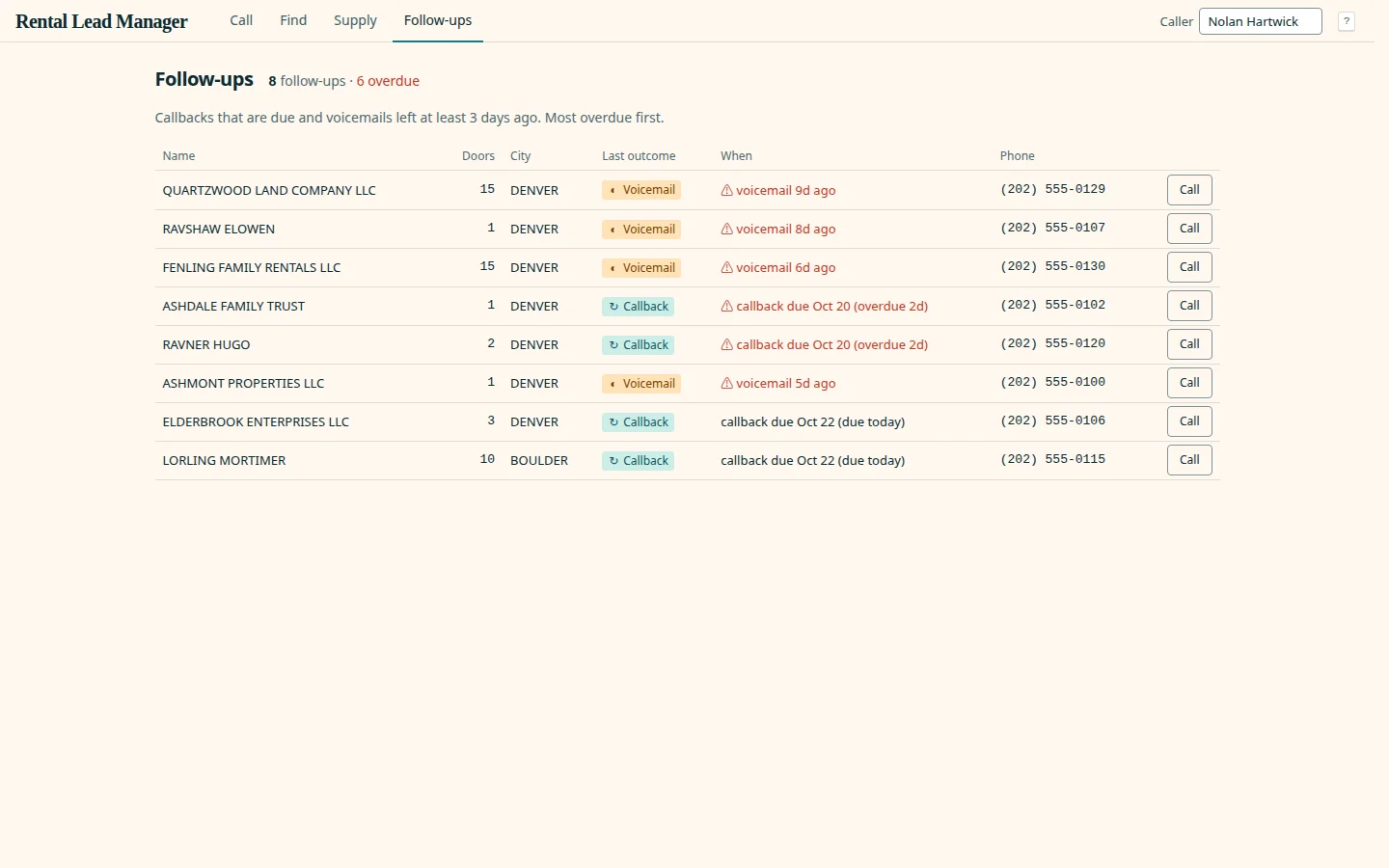Click overdue warning icon for Ravner Hugo
This screenshot has width=1389, height=868.
(727, 344)
